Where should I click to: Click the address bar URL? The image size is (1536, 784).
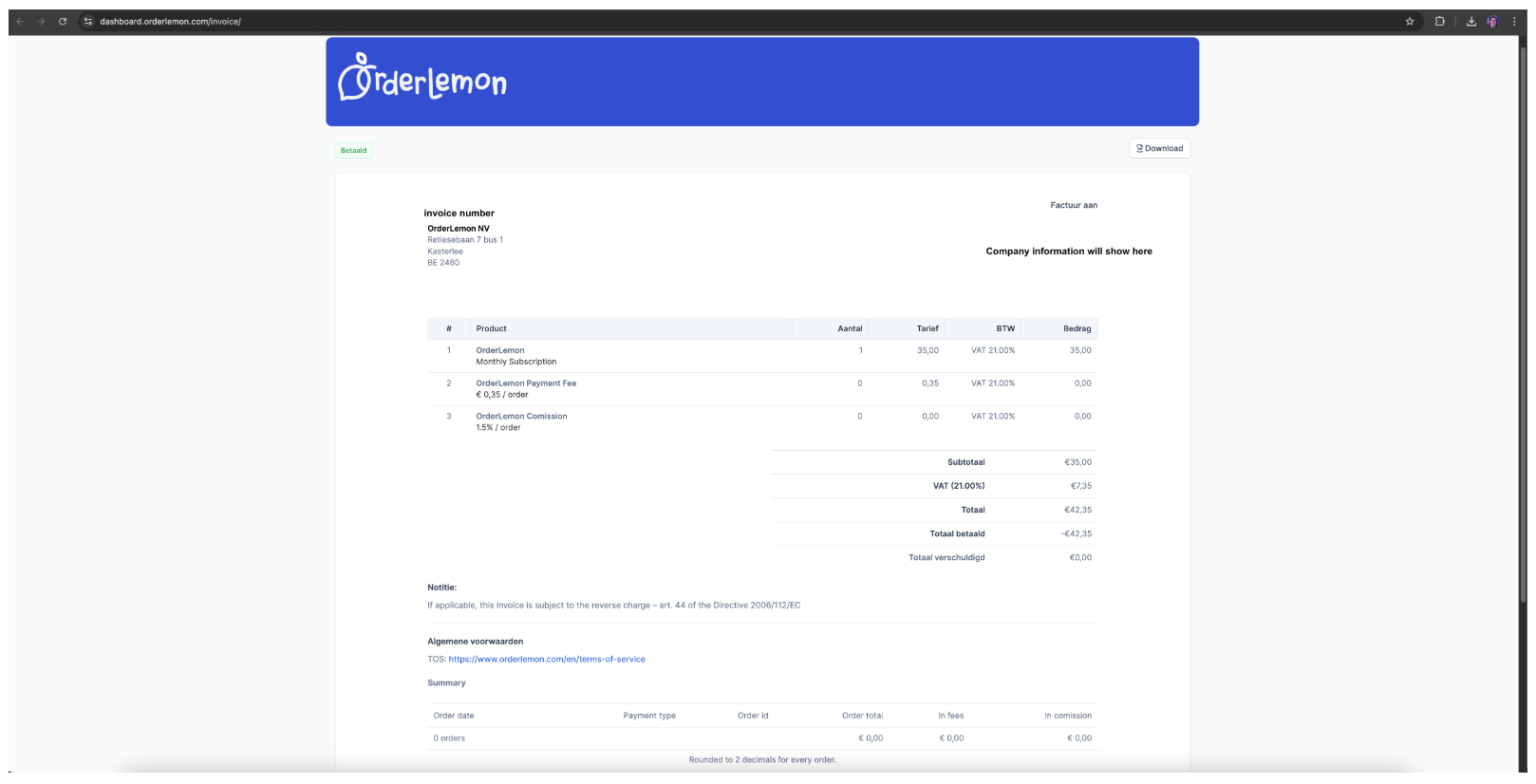(x=171, y=21)
